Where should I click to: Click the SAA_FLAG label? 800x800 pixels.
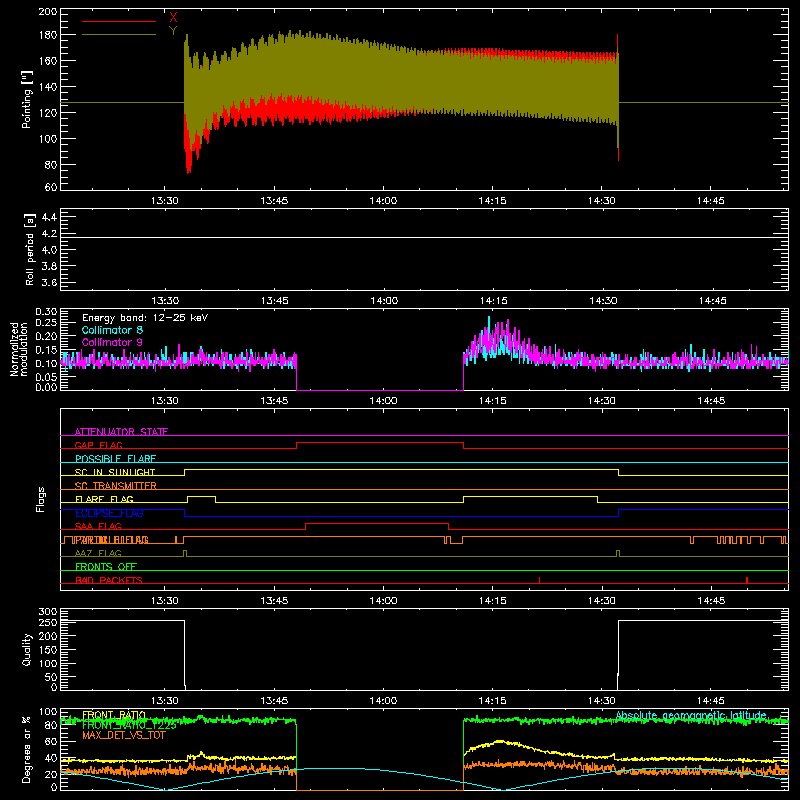coord(98,526)
